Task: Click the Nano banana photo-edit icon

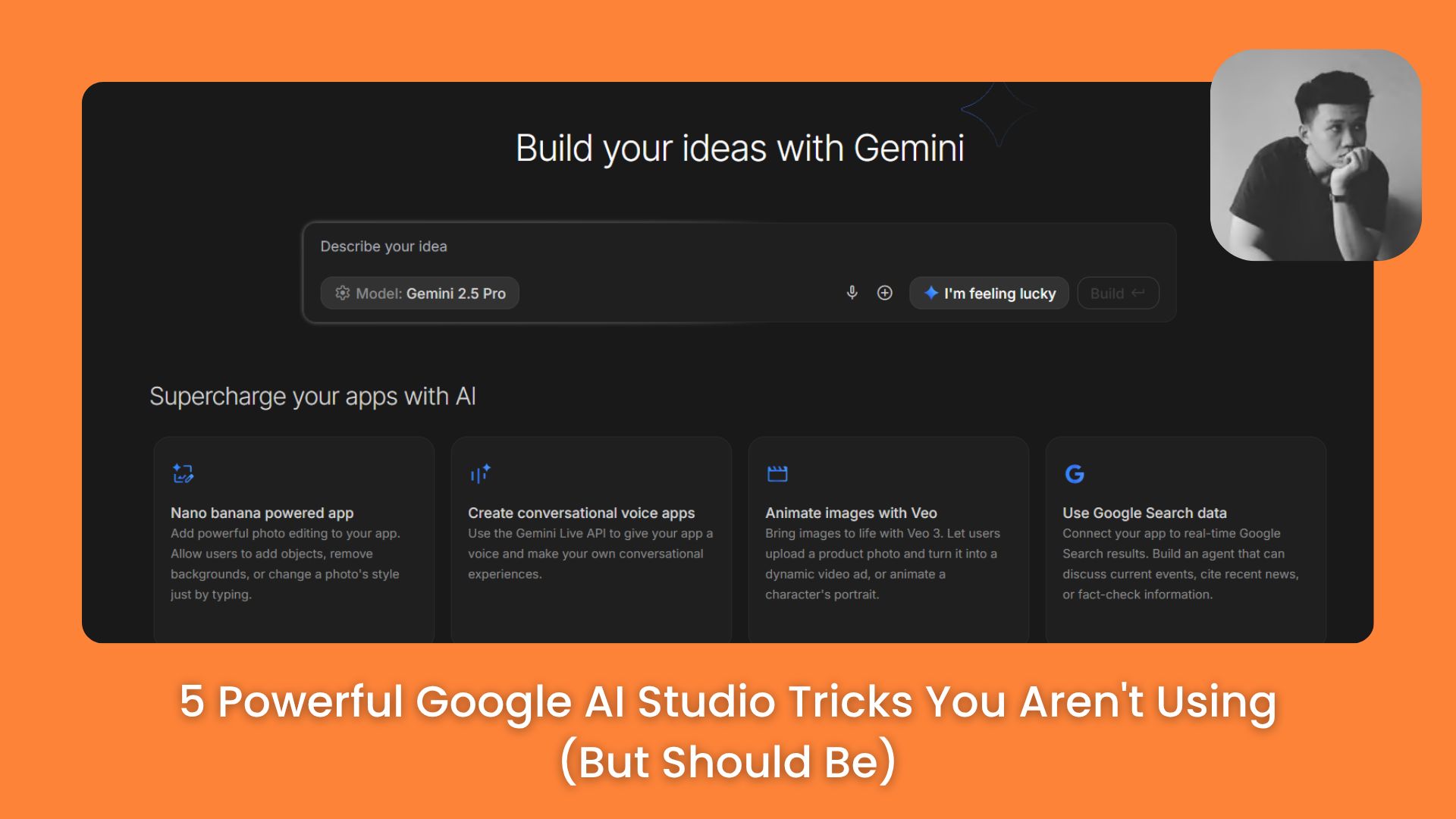Action: coord(183,474)
